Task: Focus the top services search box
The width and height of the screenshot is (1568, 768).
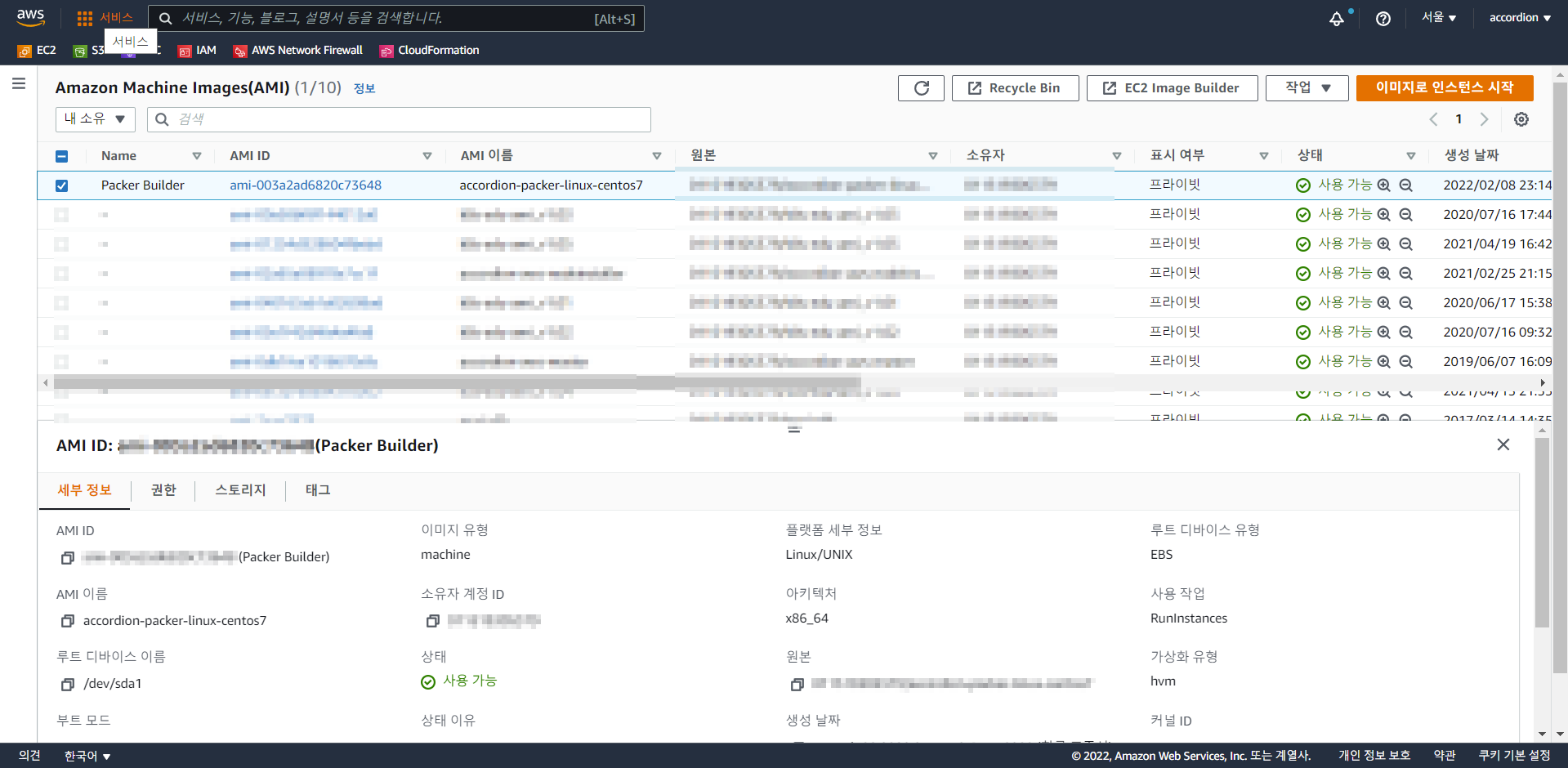Action: pos(396,18)
